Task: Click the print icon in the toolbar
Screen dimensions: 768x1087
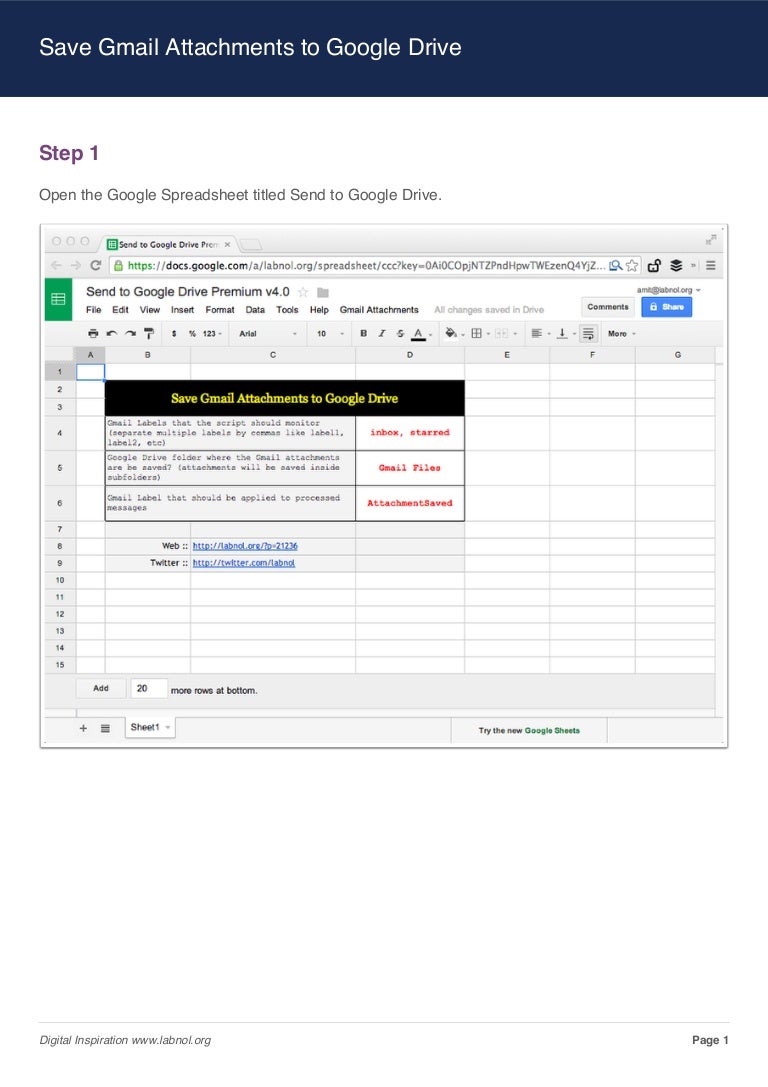Action: pyautogui.click(x=93, y=334)
